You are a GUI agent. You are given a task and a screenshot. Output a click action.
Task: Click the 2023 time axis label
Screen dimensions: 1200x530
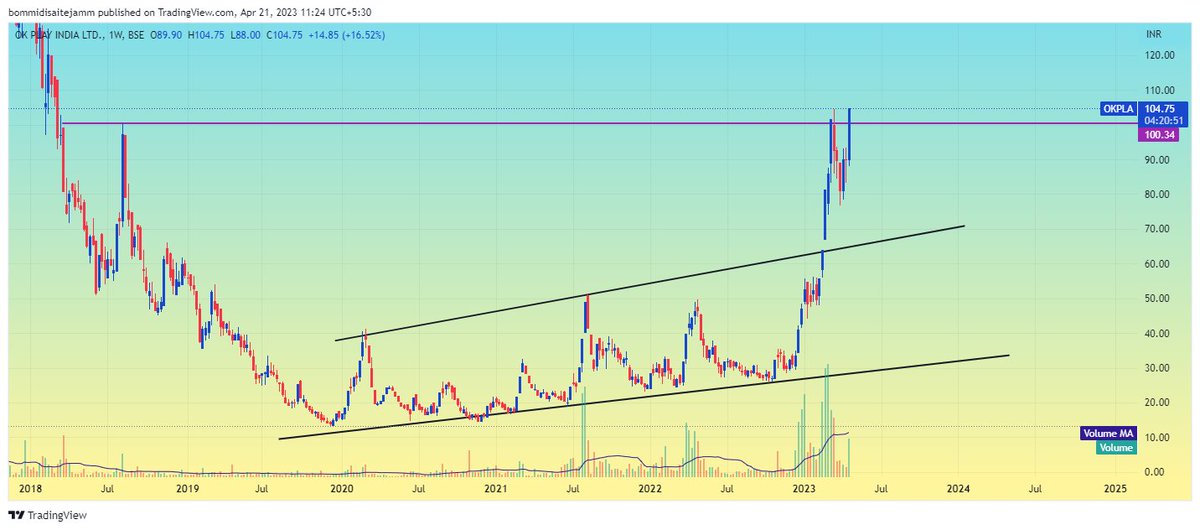click(805, 490)
